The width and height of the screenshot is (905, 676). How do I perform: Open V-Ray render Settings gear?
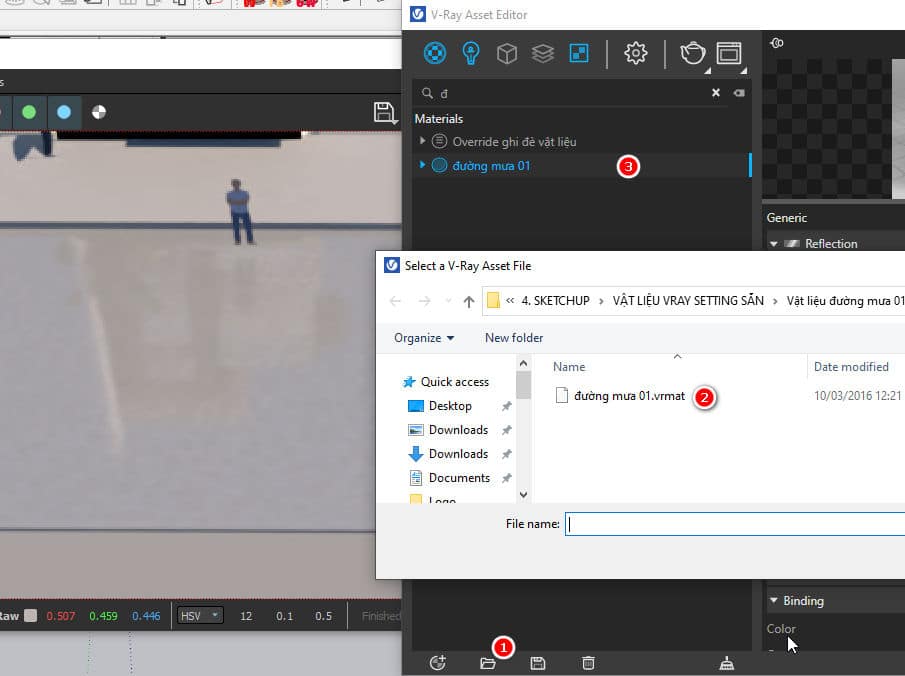pyautogui.click(x=635, y=53)
